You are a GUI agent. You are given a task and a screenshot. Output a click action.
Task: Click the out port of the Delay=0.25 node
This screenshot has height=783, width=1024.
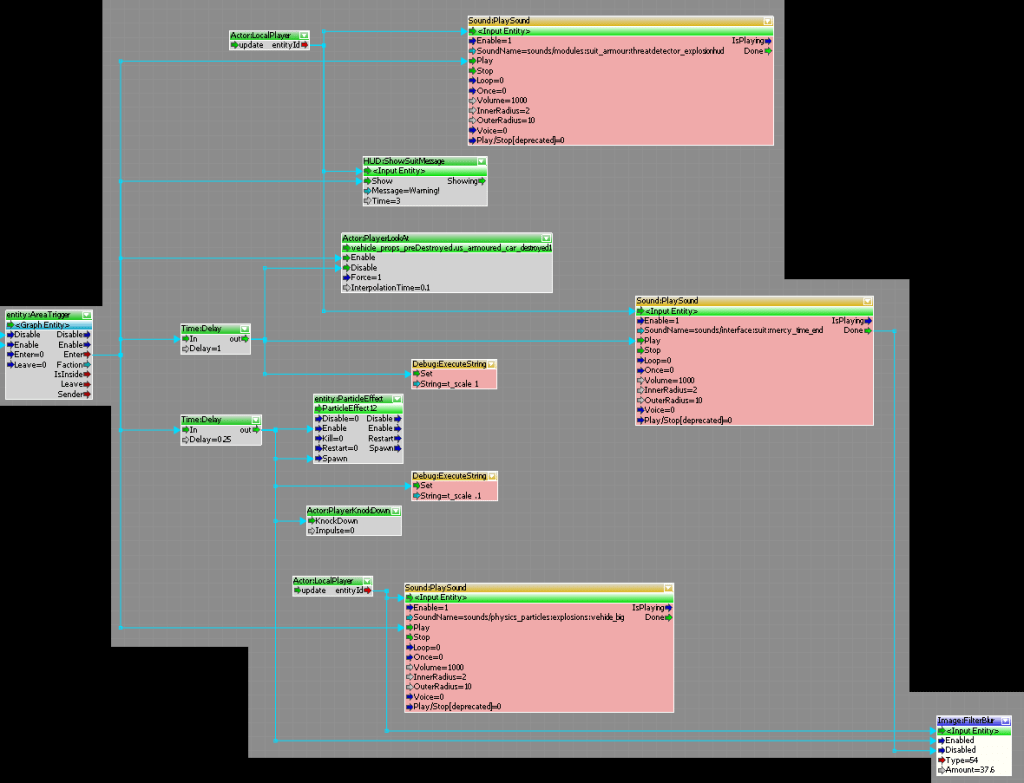point(257,430)
